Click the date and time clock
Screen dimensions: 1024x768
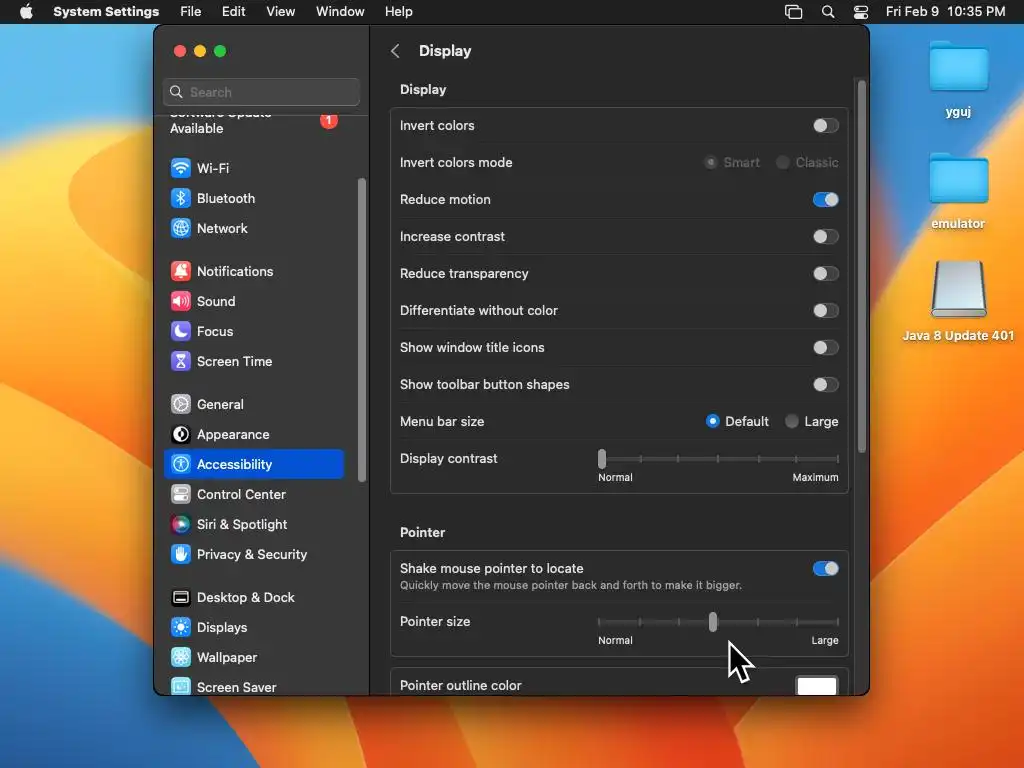coord(945,12)
